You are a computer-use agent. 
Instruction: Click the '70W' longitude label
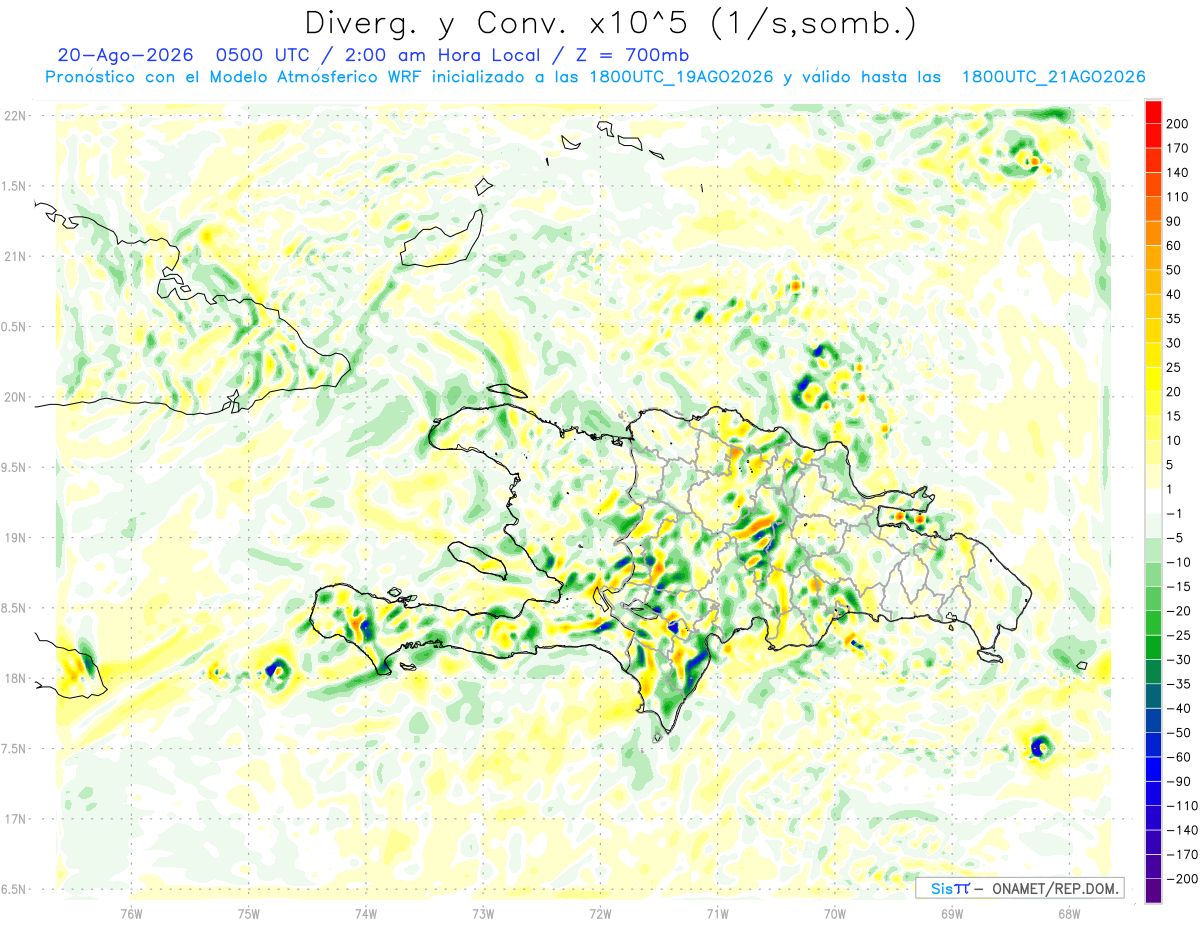[835, 913]
